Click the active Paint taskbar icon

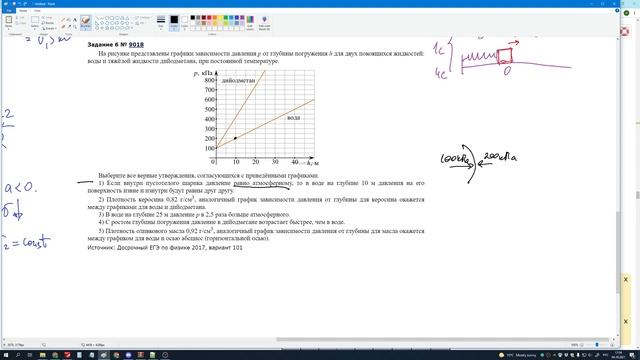[x=104, y=355]
